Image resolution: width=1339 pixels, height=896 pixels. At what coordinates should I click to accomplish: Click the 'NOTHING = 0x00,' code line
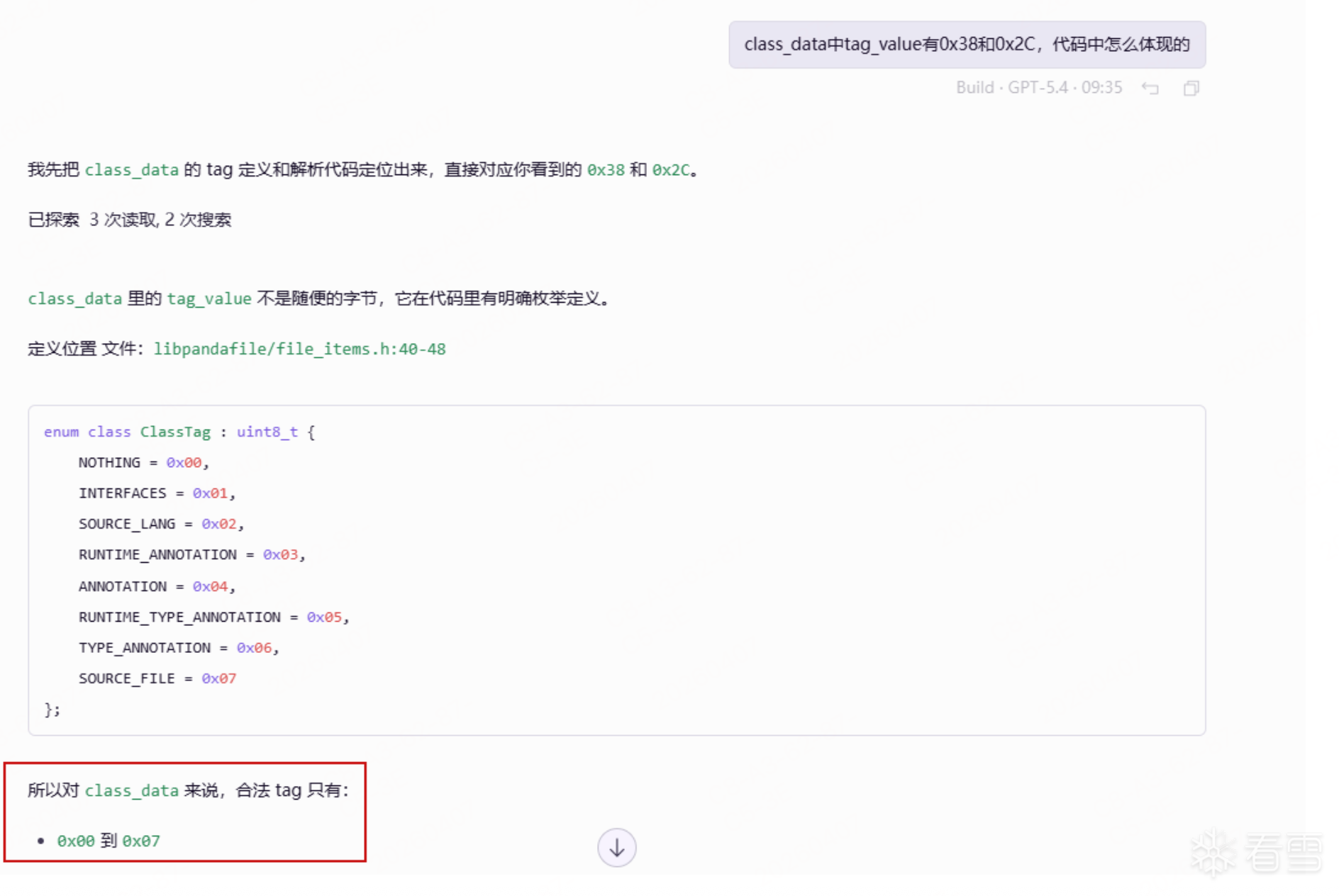[144, 463]
